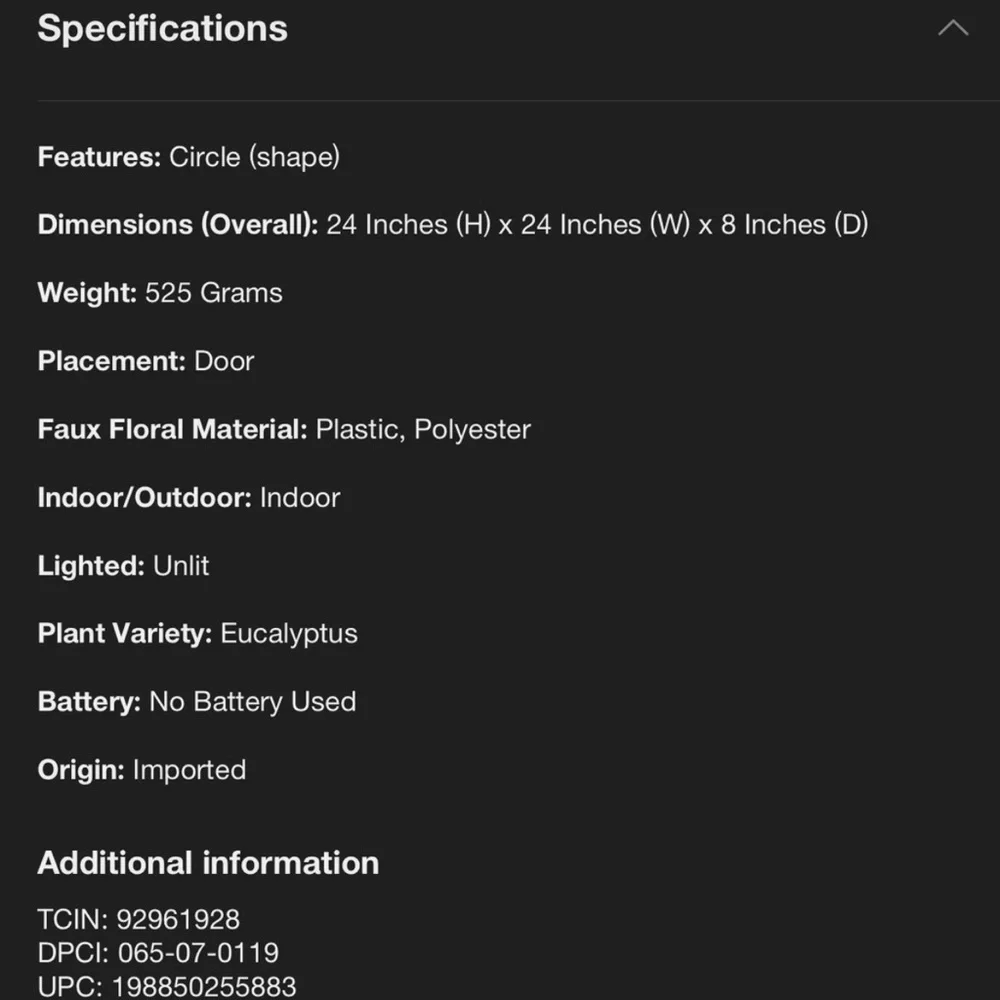Image resolution: width=1000 pixels, height=1000 pixels.
Task: Select the Lighted: Unlit specification
Action: point(123,566)
